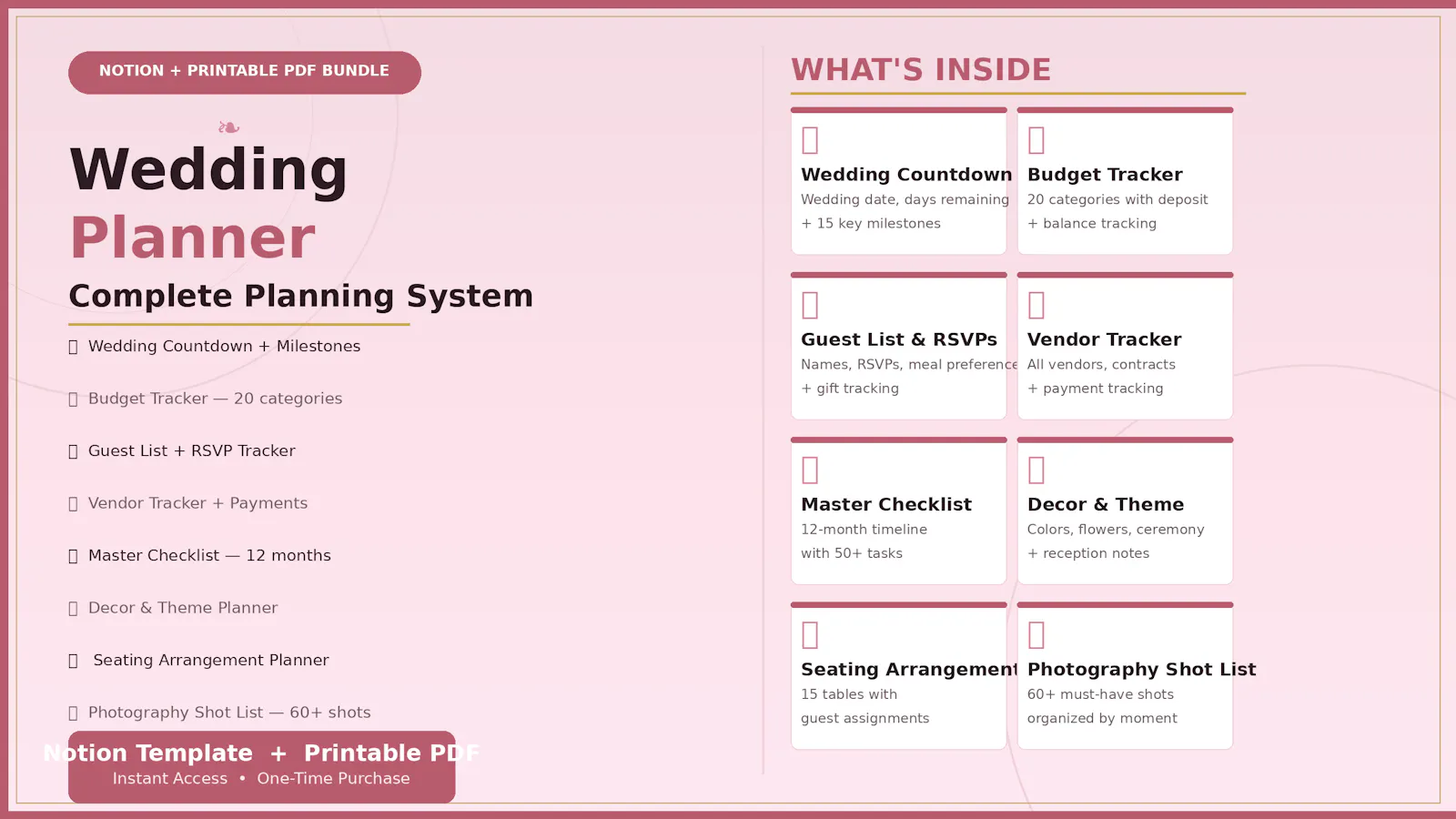Click the bullet icon beside Budget Tracker — 20 categories

73,399
